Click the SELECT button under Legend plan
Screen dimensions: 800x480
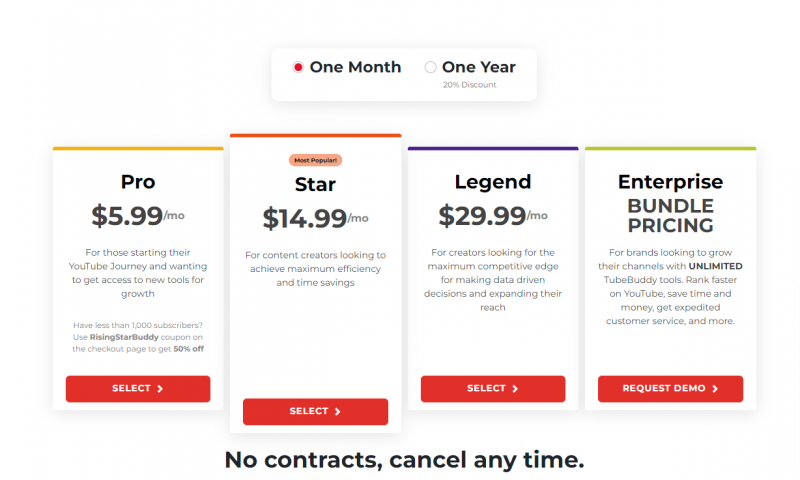pyautogui.click(x=493, y=389)
